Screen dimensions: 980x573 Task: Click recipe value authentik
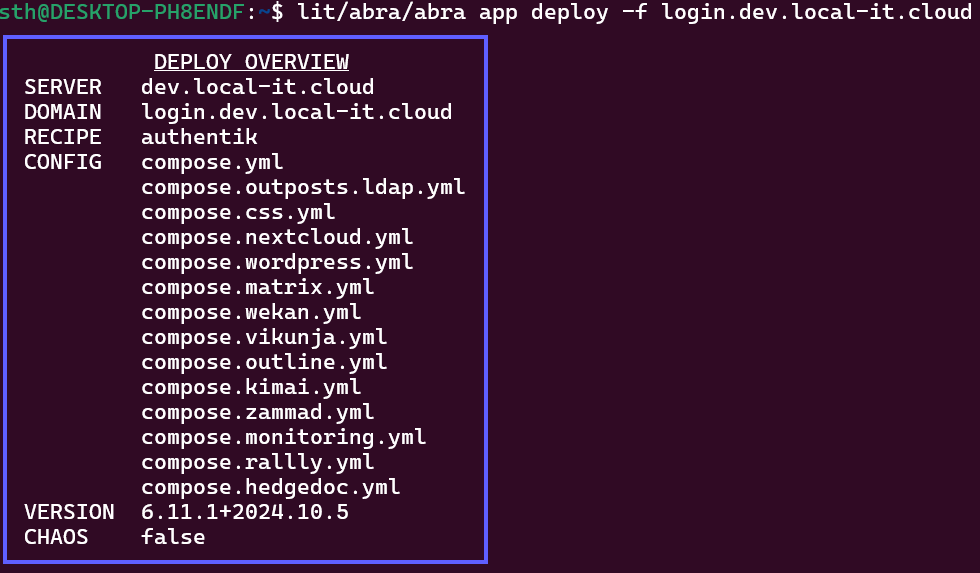click(x=199, y=137)
